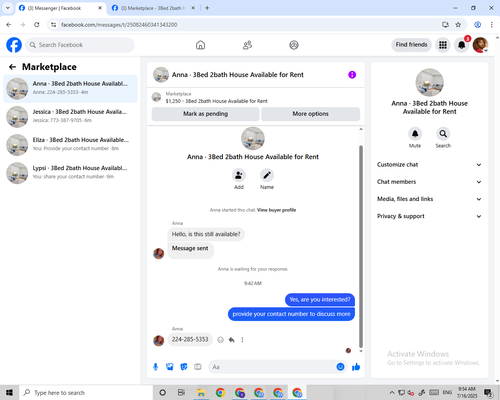Image resolution: width=500 pixels, height=400 pixels.
Task: Click the voice clip microphone icon
Action: click(x=155, y=367)
